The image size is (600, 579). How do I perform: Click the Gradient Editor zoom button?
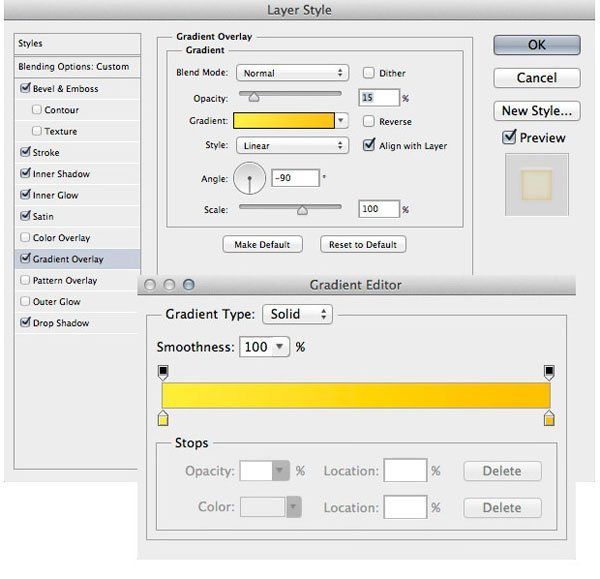pos(189,285)
